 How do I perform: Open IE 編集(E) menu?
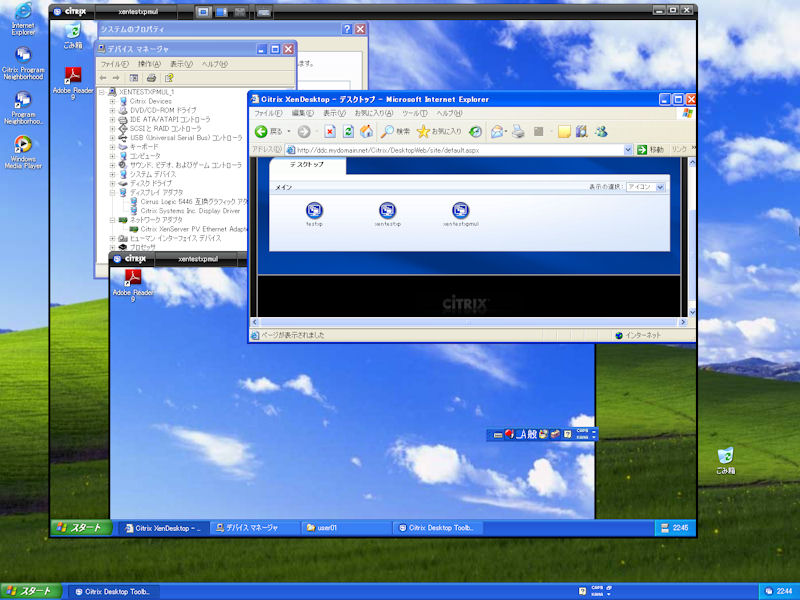[x=303, y=113]
